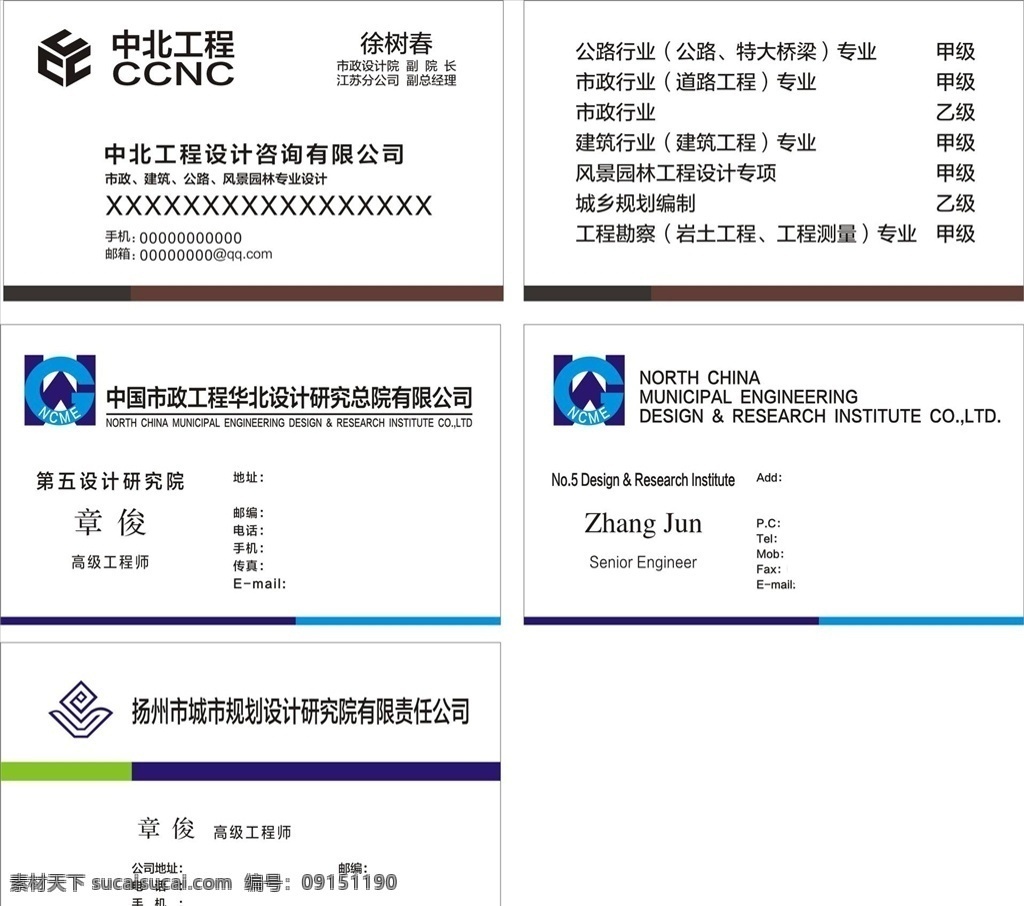1024x906 pixels.
Task: Select '扬州市城市规划设计研究院有限责任公司' heading
Action: coord(300,711)
